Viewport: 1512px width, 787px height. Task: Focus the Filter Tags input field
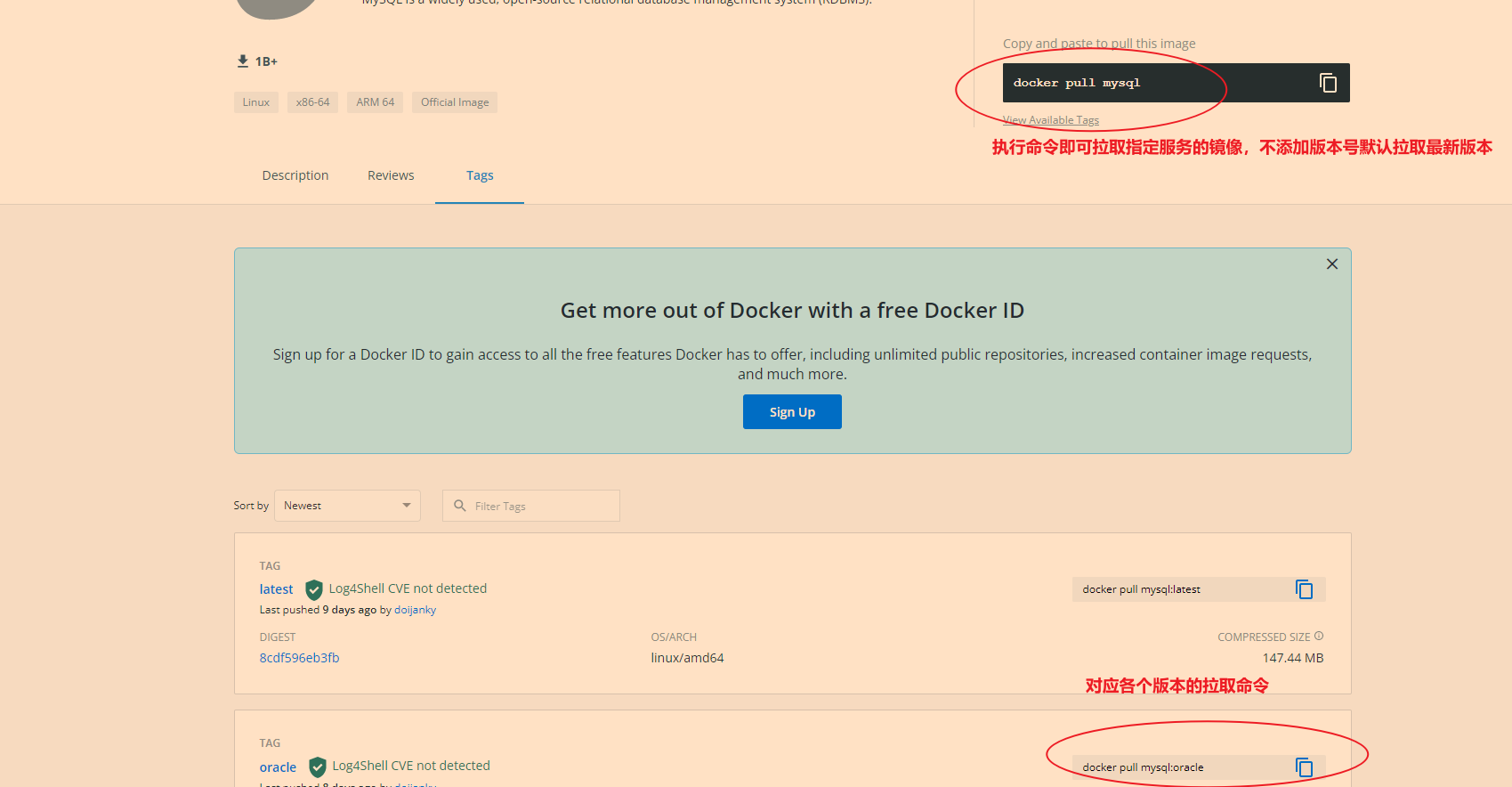click(531, 506)
